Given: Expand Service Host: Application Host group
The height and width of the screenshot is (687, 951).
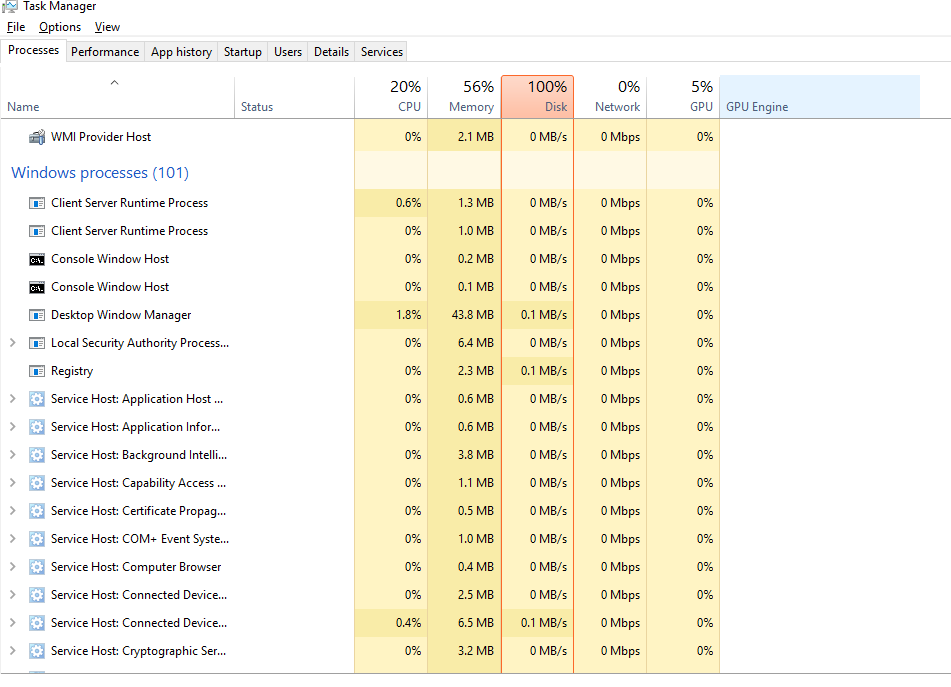Looking at the screenshot, I should [12, 398].
